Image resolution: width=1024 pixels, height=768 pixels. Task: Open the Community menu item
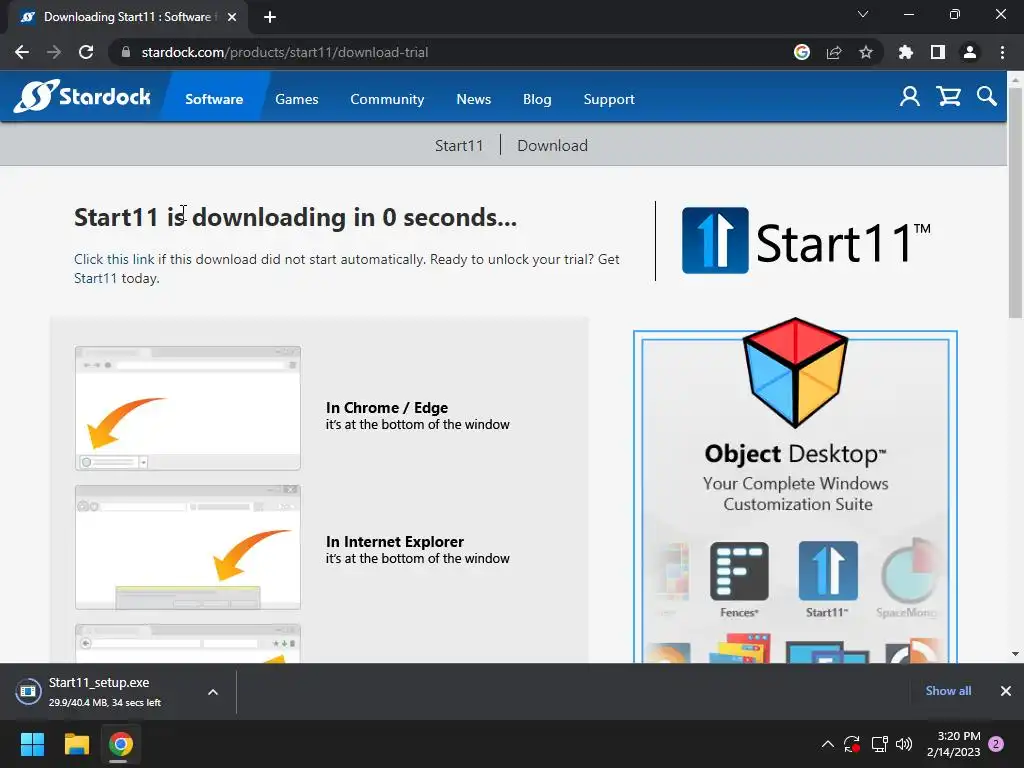pyautogui.click(x=387, y=99)
